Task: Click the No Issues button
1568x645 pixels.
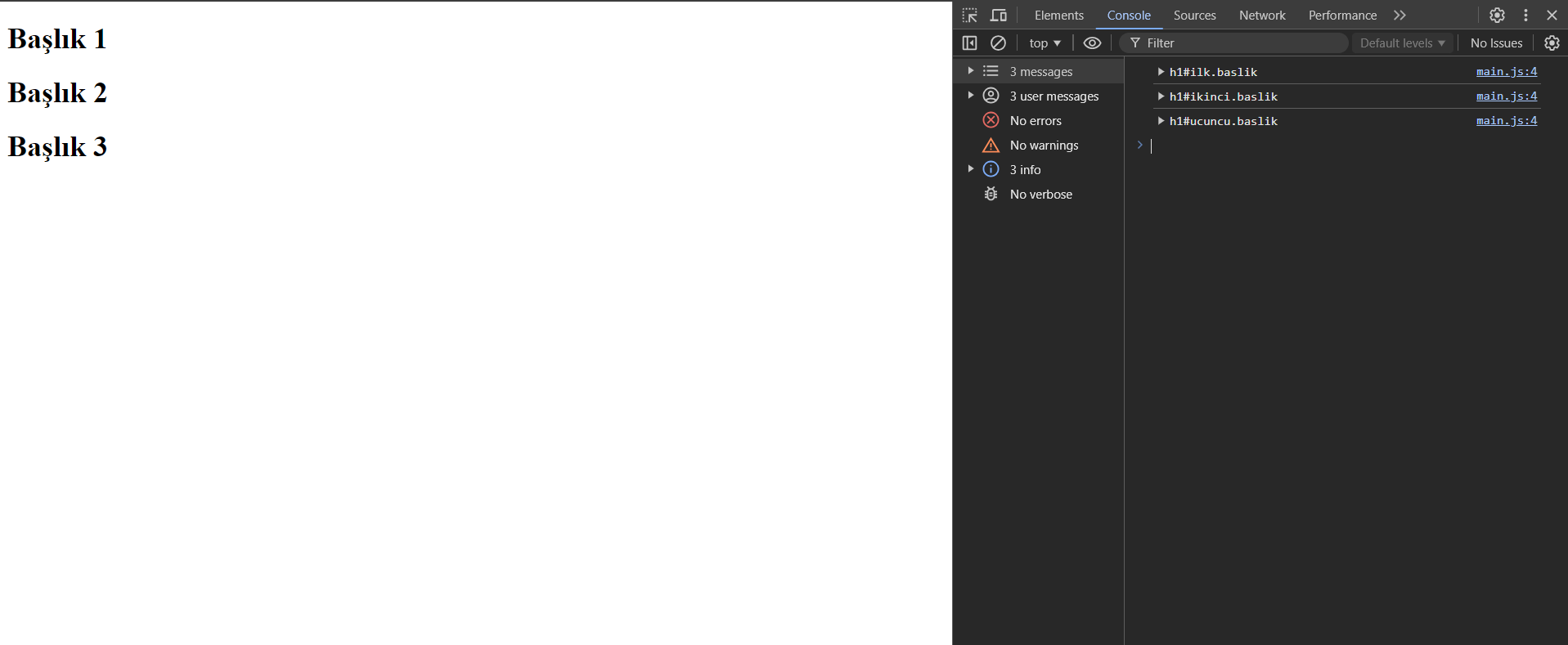Action: coord(1496,43)
